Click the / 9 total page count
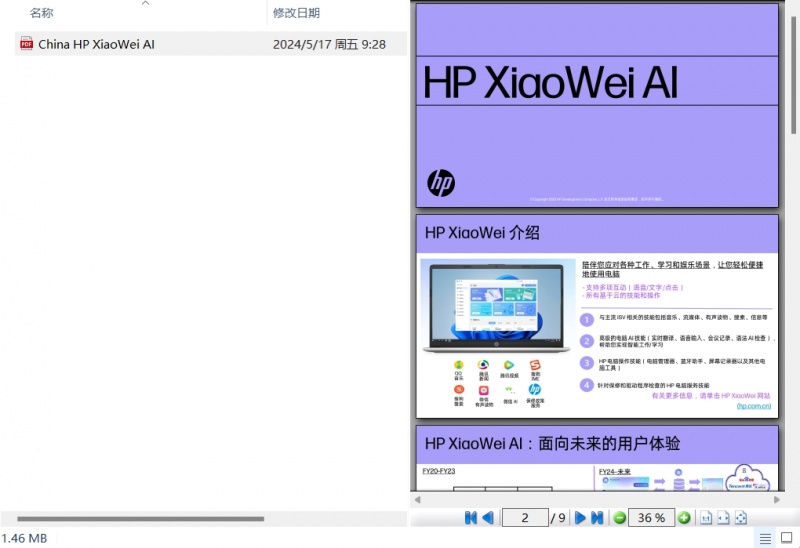Image resolution: width=800 pixels, height=548 pixels. (x=558, y=518)
